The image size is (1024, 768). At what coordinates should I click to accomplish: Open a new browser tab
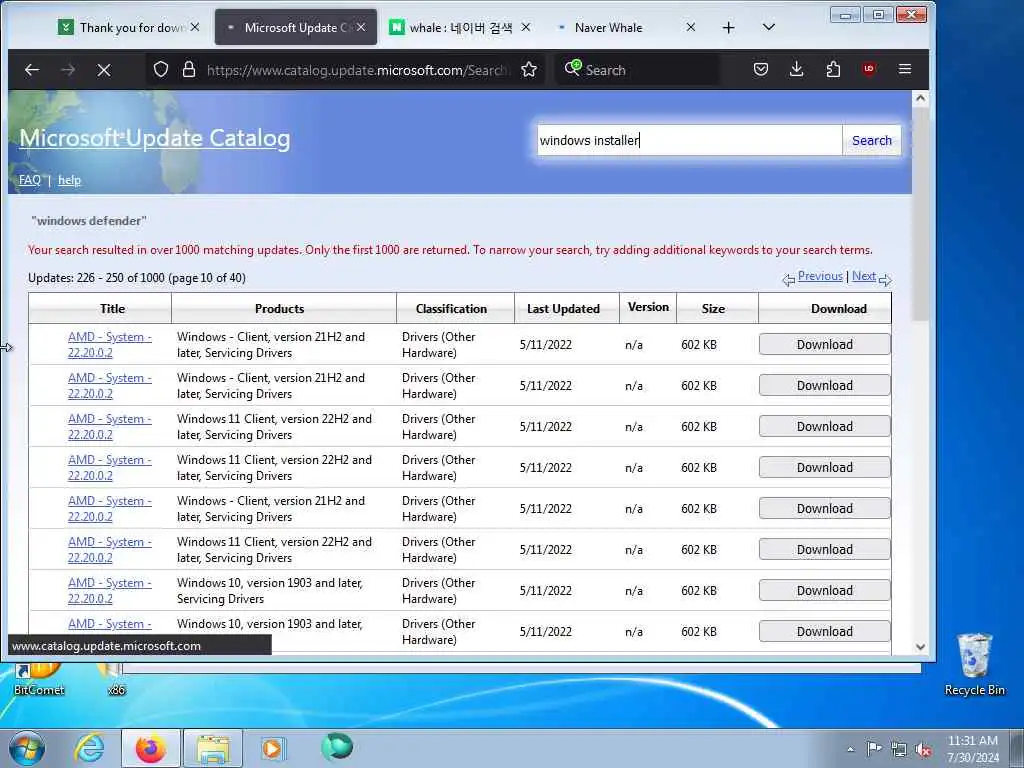click(x=729, y=27)
